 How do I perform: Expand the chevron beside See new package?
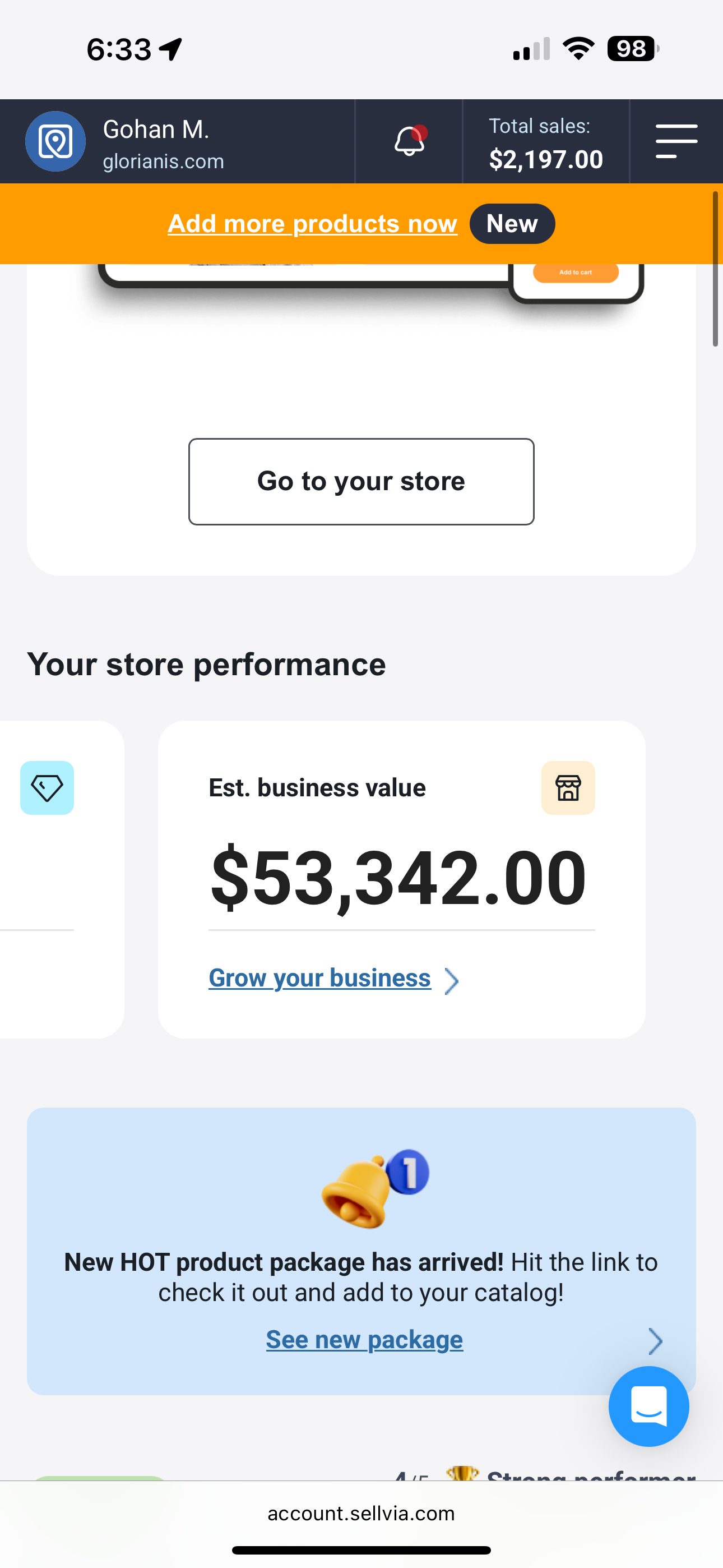tap(655, 1341)
